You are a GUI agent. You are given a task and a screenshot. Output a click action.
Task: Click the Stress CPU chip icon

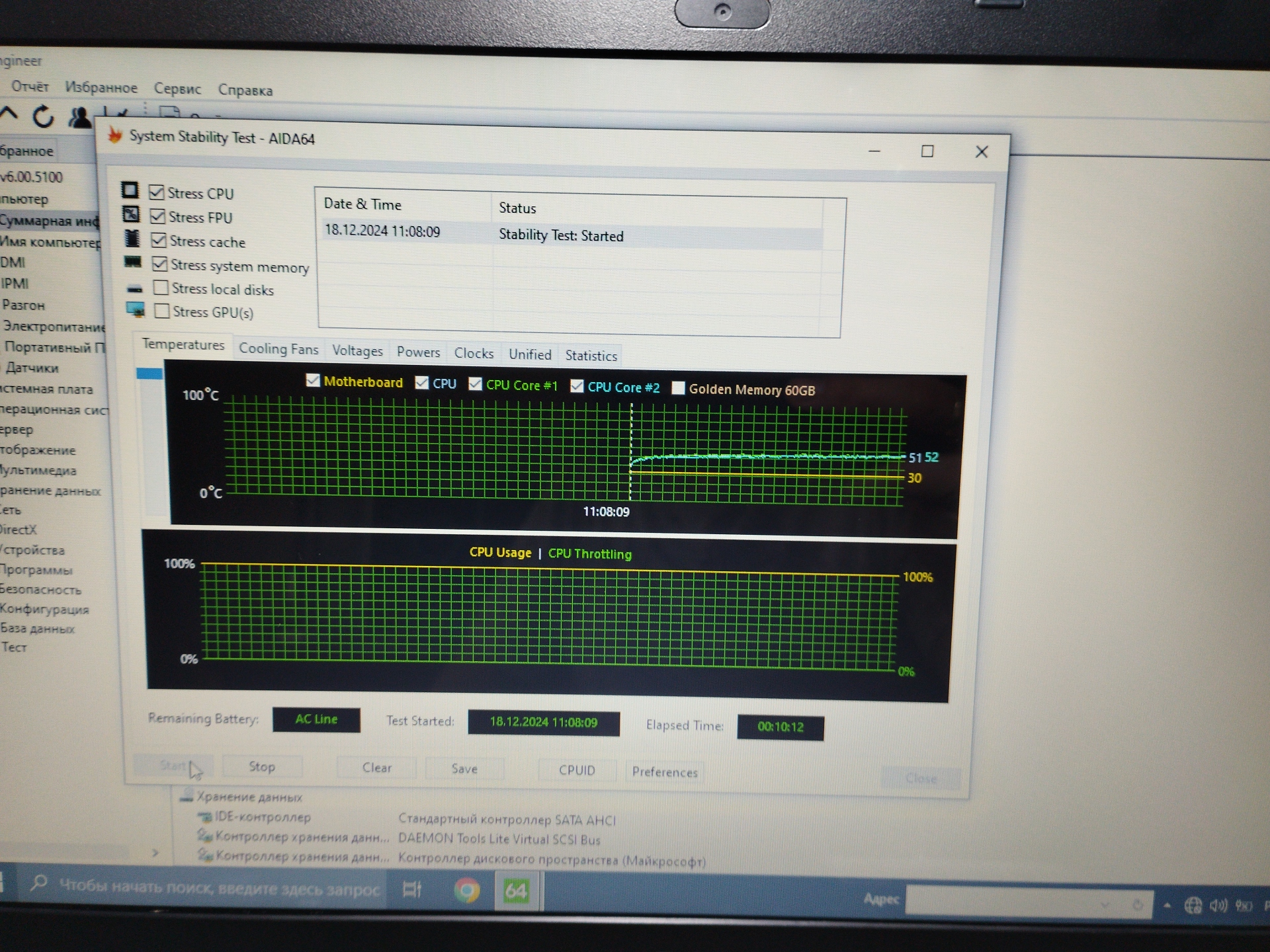130,190
